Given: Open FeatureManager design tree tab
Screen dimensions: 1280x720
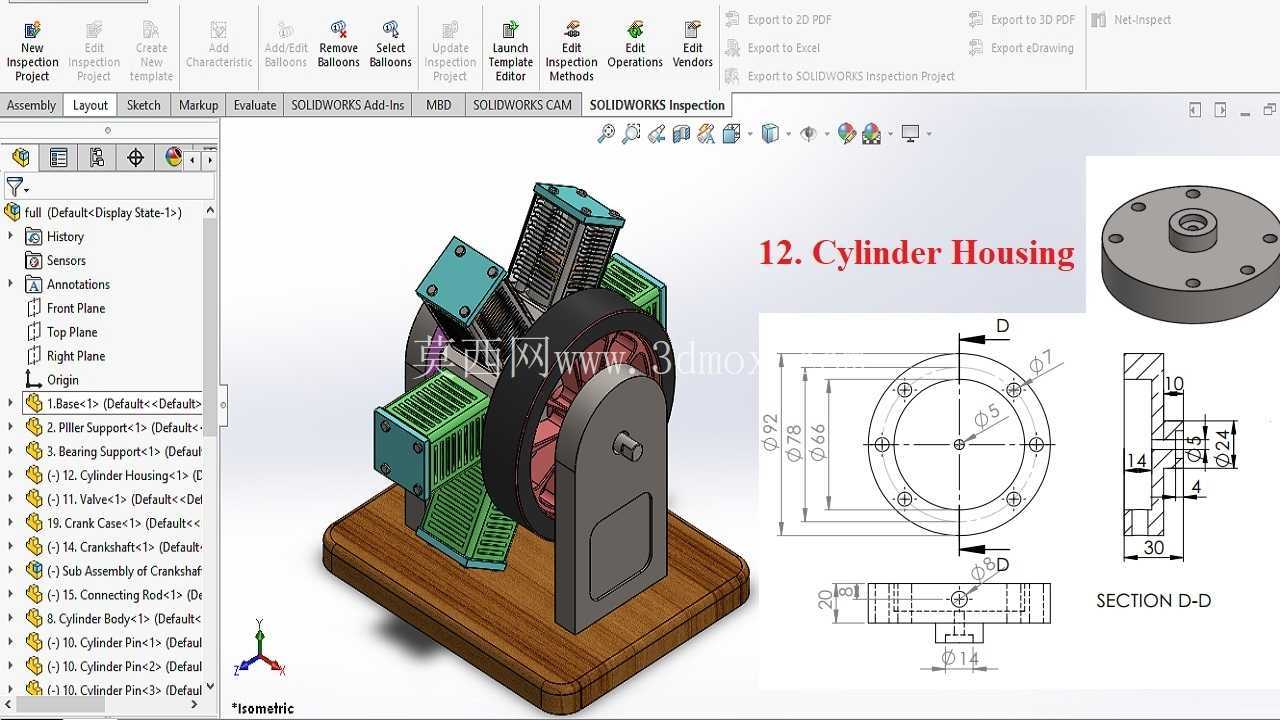Looking at the screenshot, I should (x=21, y=157).
